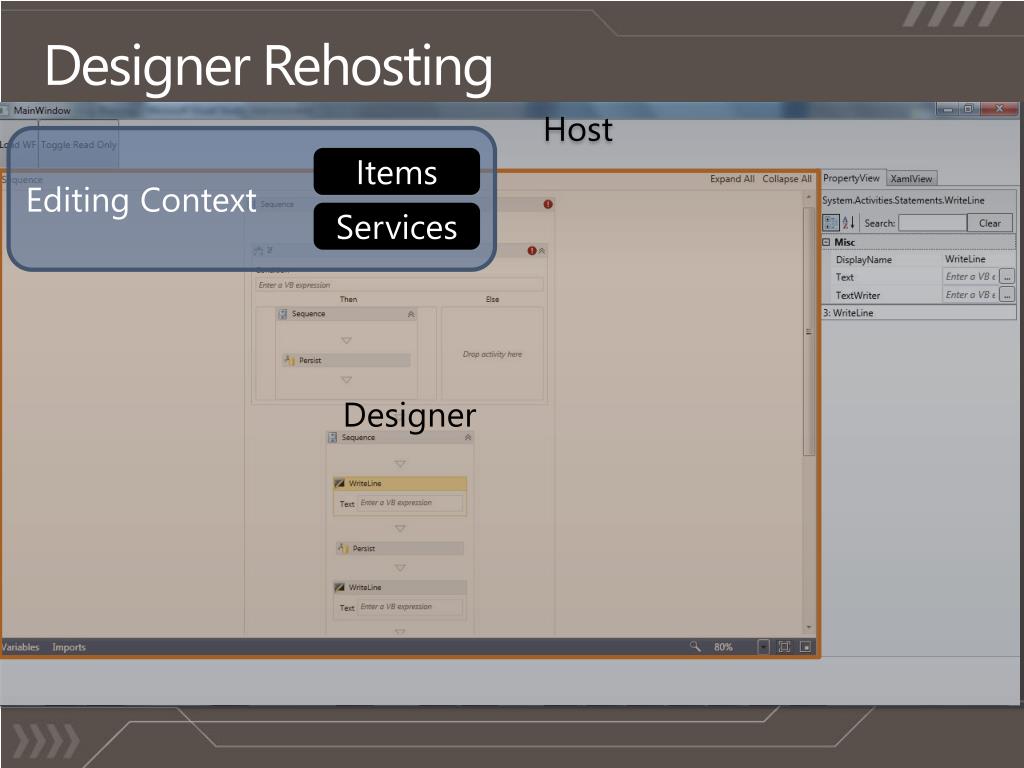Click the fit to screen icon

tap(784, 647)
